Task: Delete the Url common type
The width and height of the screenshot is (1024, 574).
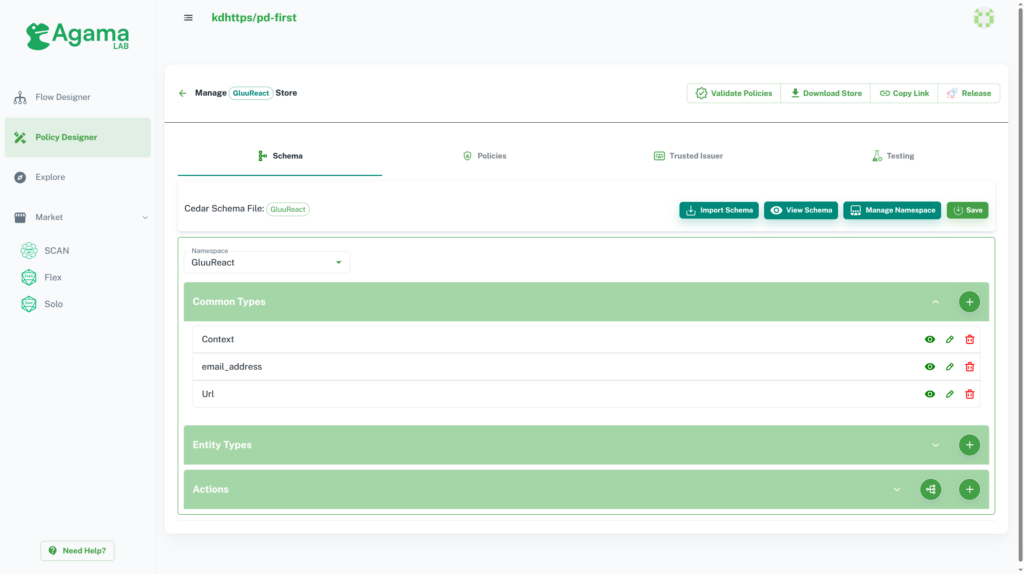Action: tap(970, 394)
